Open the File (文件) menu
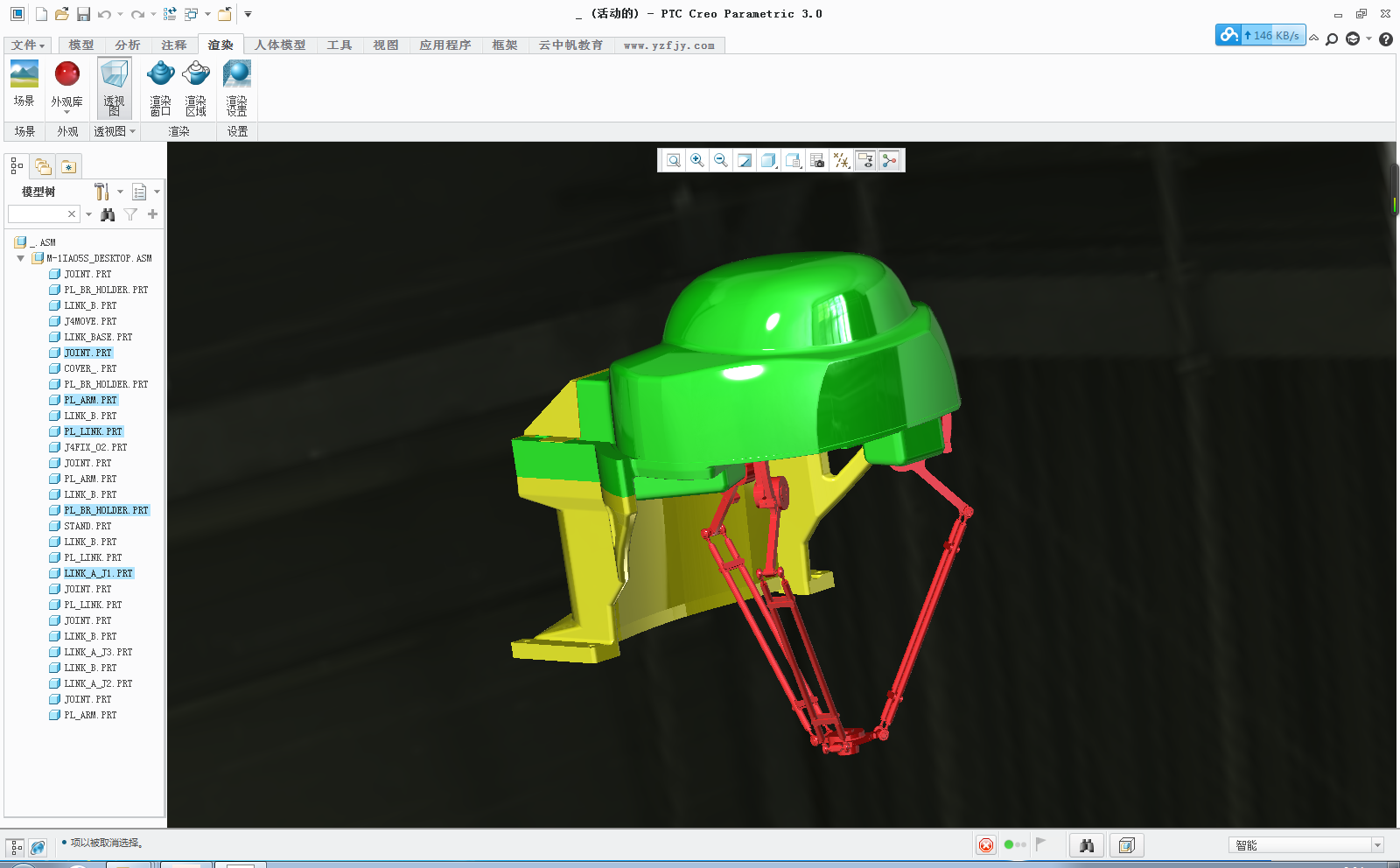This screenshot has height=868, width=1400. point(28,45)
